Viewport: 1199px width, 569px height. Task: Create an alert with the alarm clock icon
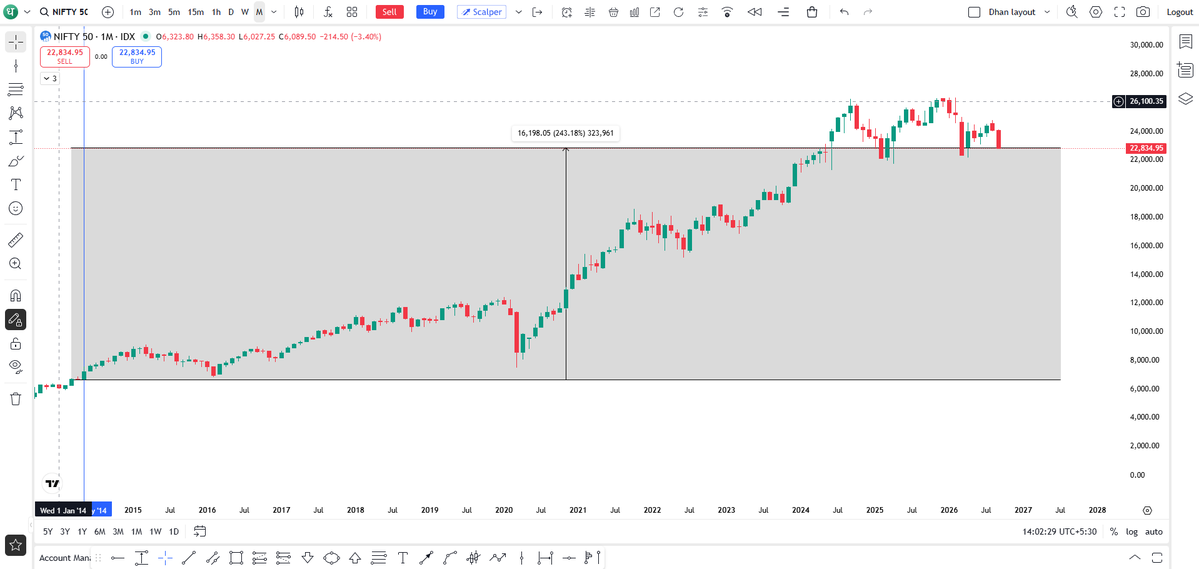(x=567, y=12)
